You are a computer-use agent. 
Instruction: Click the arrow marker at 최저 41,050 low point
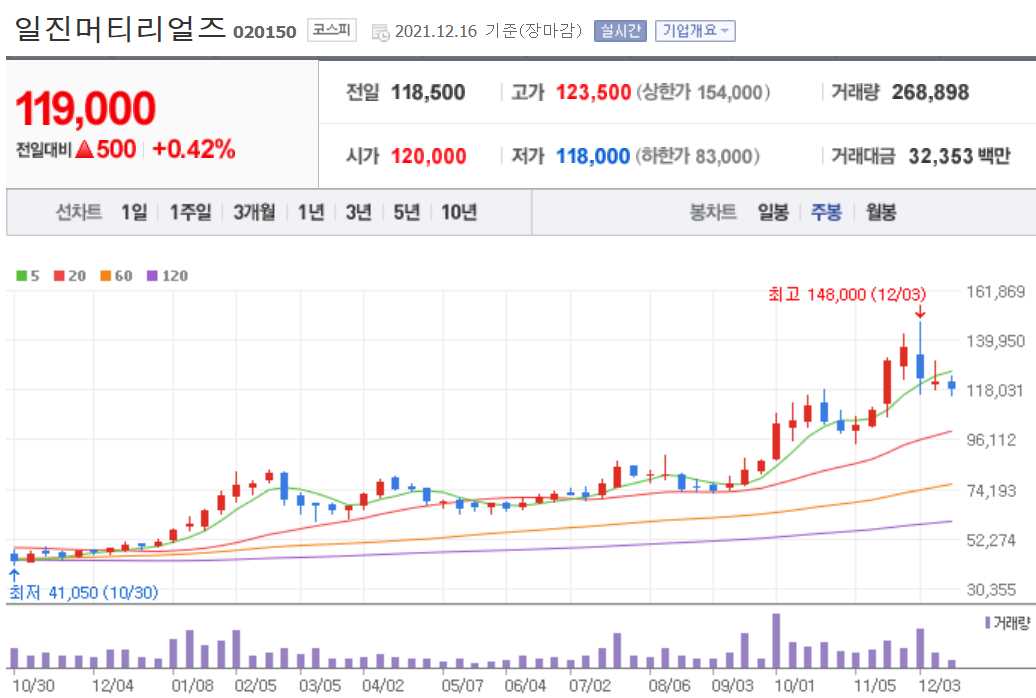[13, 572]
